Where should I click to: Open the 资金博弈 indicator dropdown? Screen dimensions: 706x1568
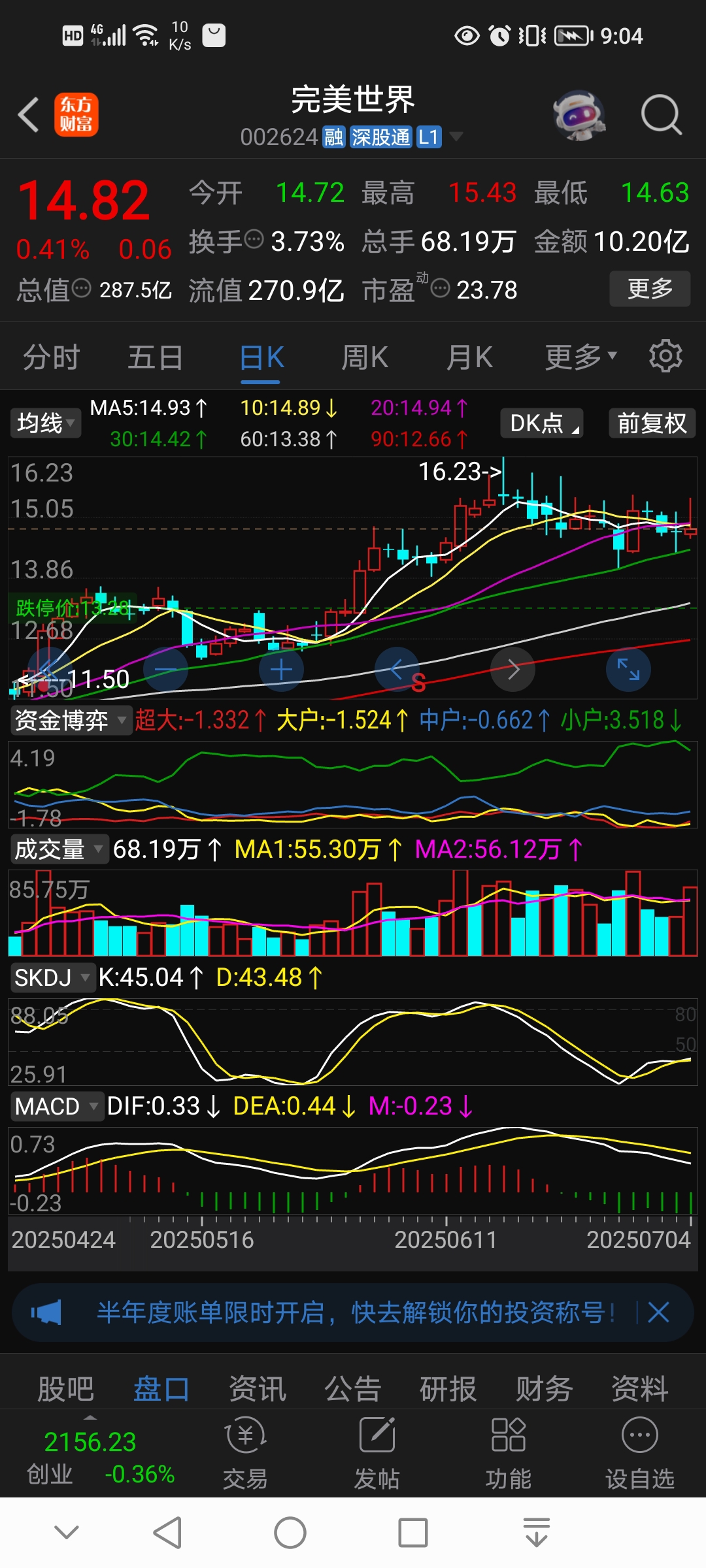pos(71,720)
